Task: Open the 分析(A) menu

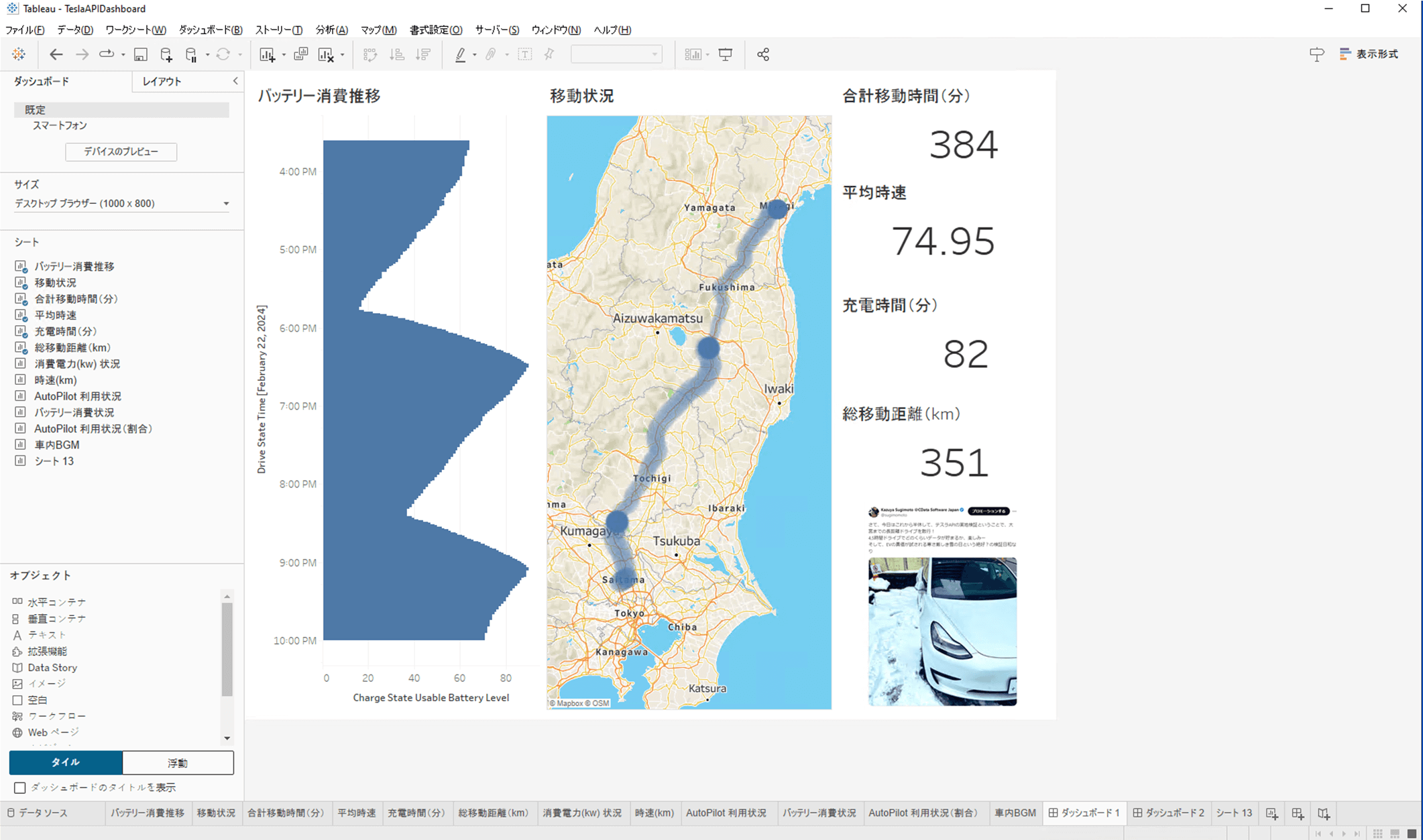Action: click(x=331, y=29)
